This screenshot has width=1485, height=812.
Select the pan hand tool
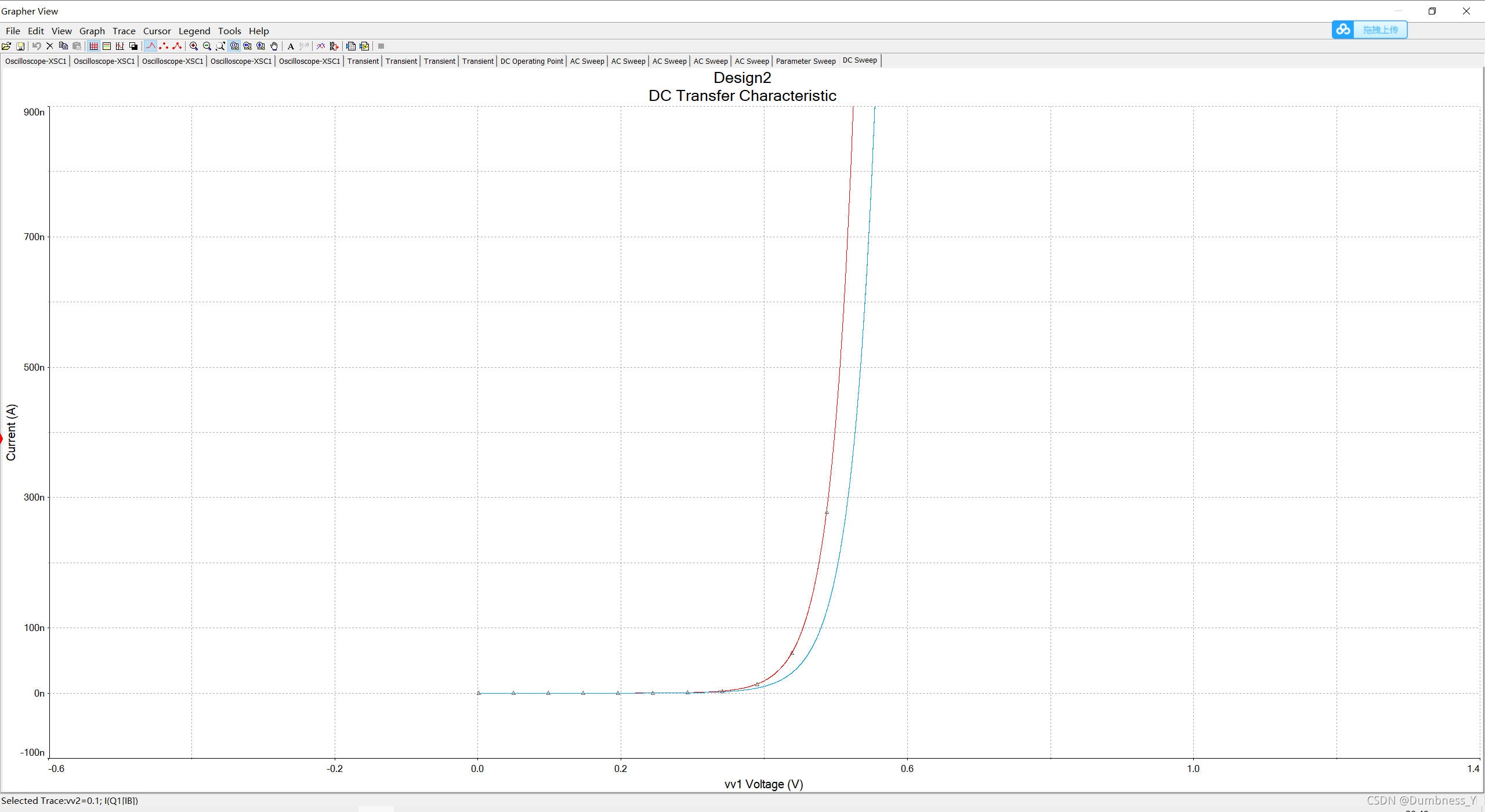pyautogui.click(x=274, y=46)
